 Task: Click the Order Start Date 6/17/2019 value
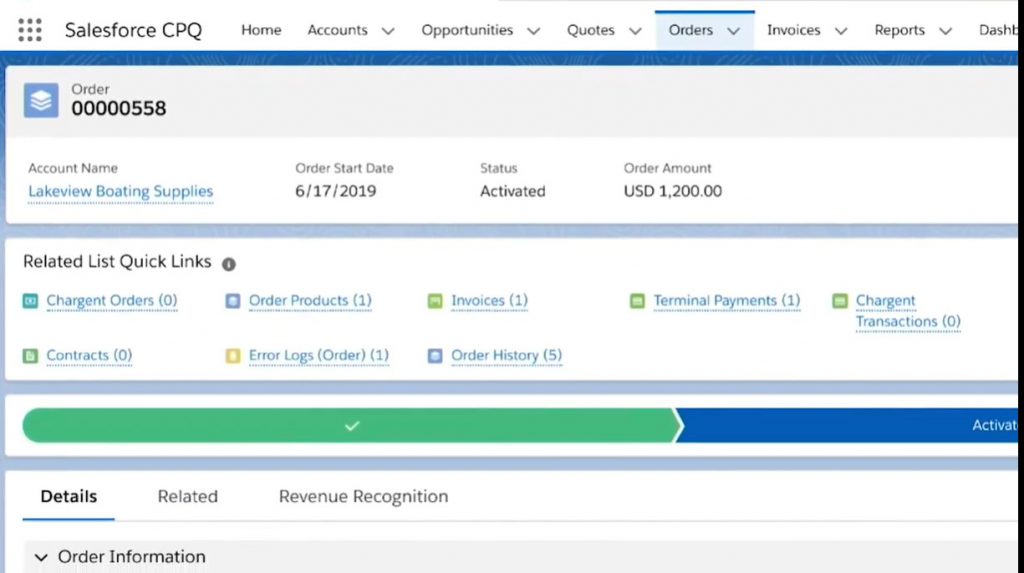[x=336, y=191]
